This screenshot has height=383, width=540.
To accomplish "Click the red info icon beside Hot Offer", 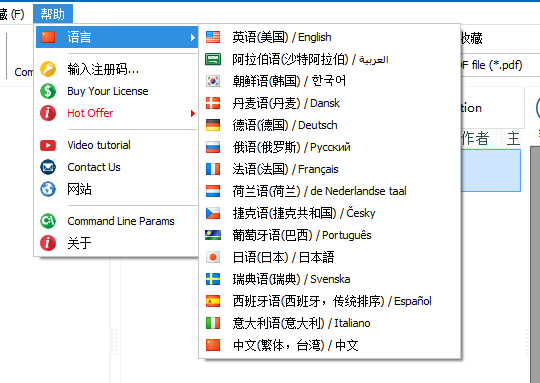I will [48, 113].
